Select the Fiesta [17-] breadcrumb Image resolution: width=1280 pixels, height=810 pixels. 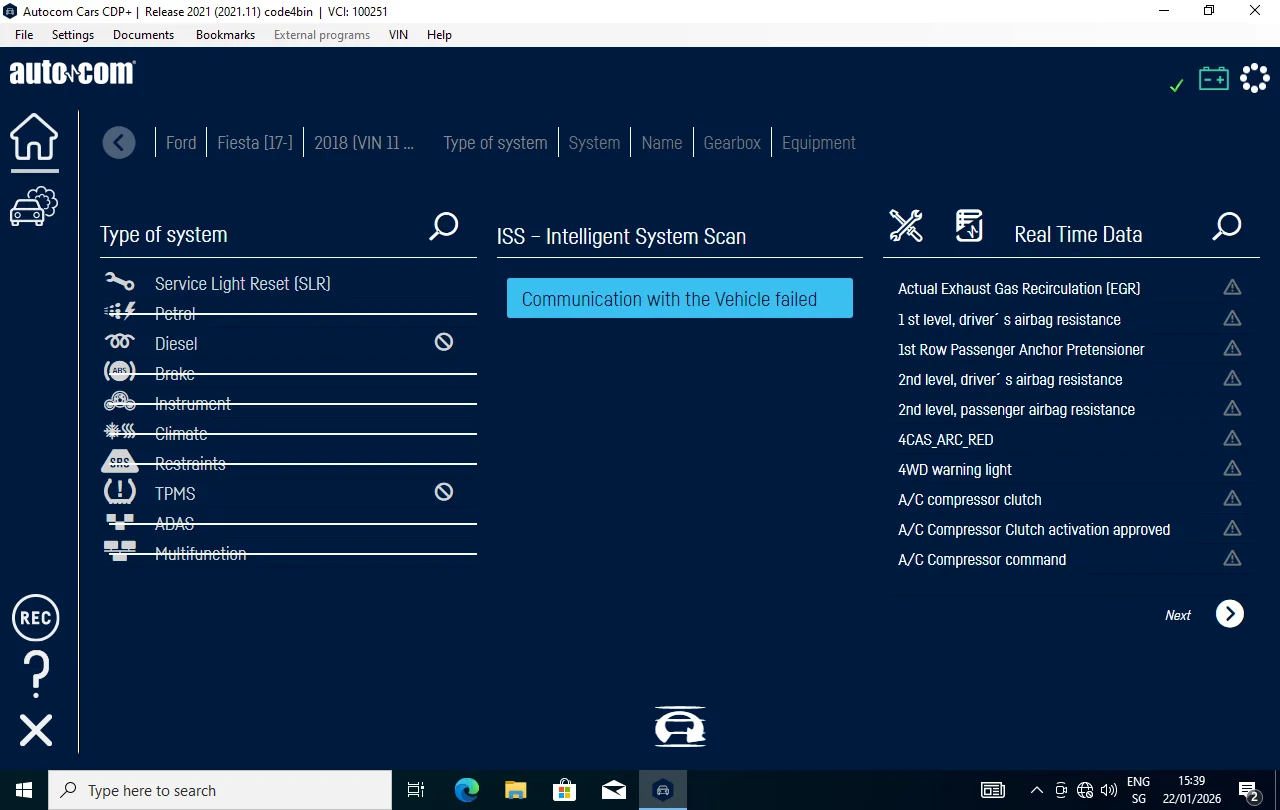pos(255,143)
